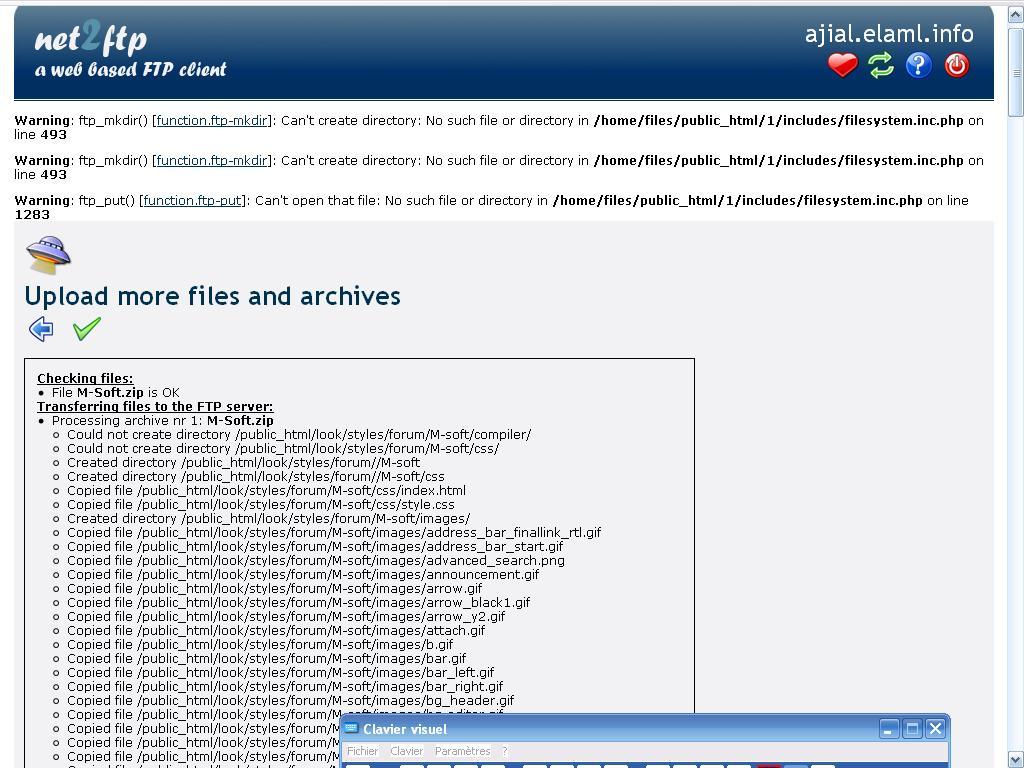Open the ? help menu

point(504,751)
